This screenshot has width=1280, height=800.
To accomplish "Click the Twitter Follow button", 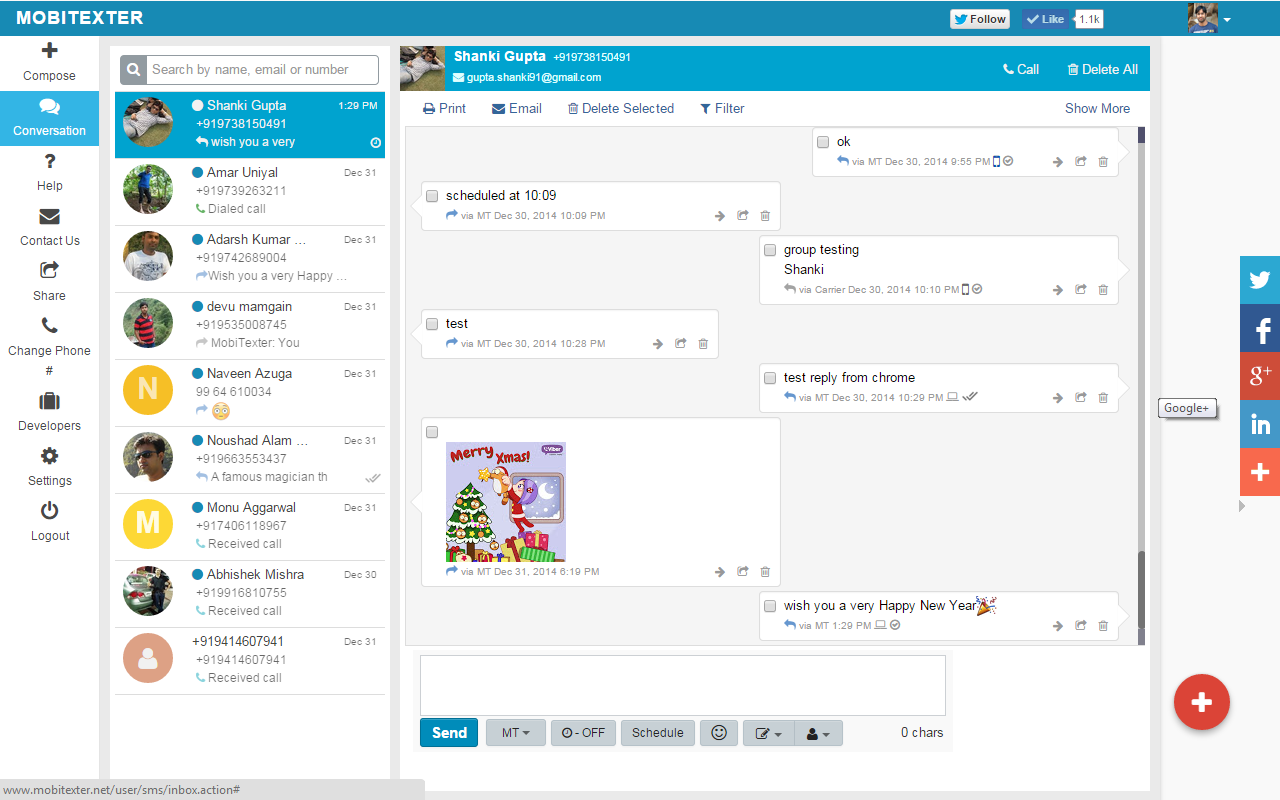I will [x=980, y=19].
